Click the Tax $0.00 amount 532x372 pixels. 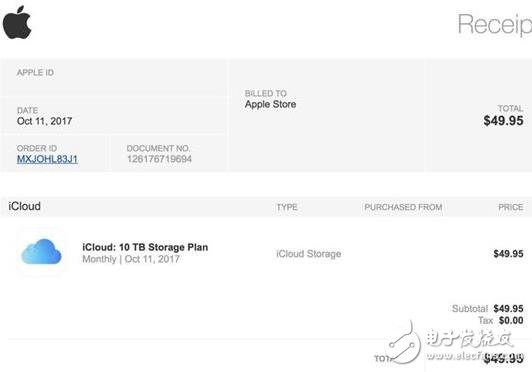[x=511, y=320]
